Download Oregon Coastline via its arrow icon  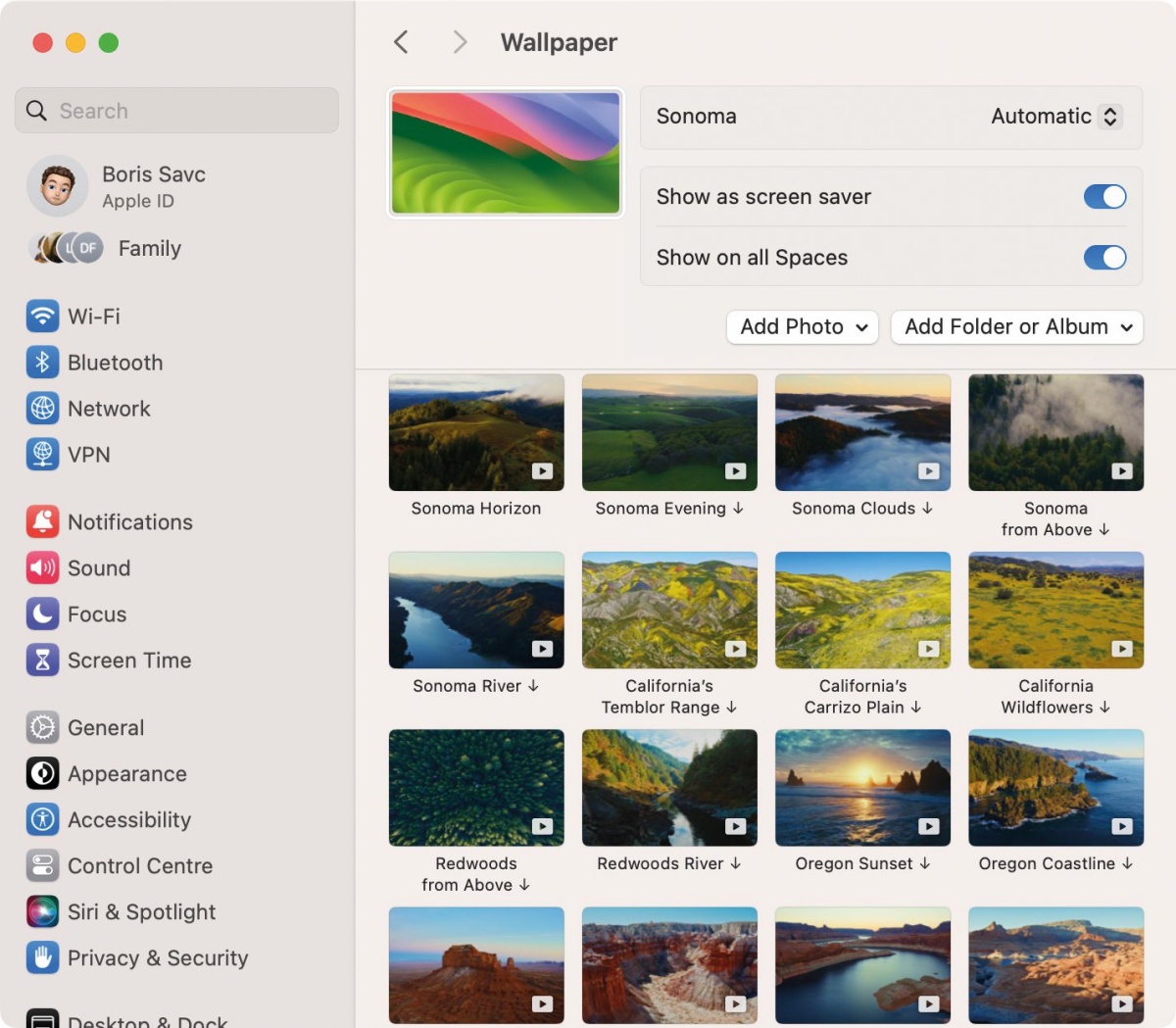click(x=1127, y=863)
